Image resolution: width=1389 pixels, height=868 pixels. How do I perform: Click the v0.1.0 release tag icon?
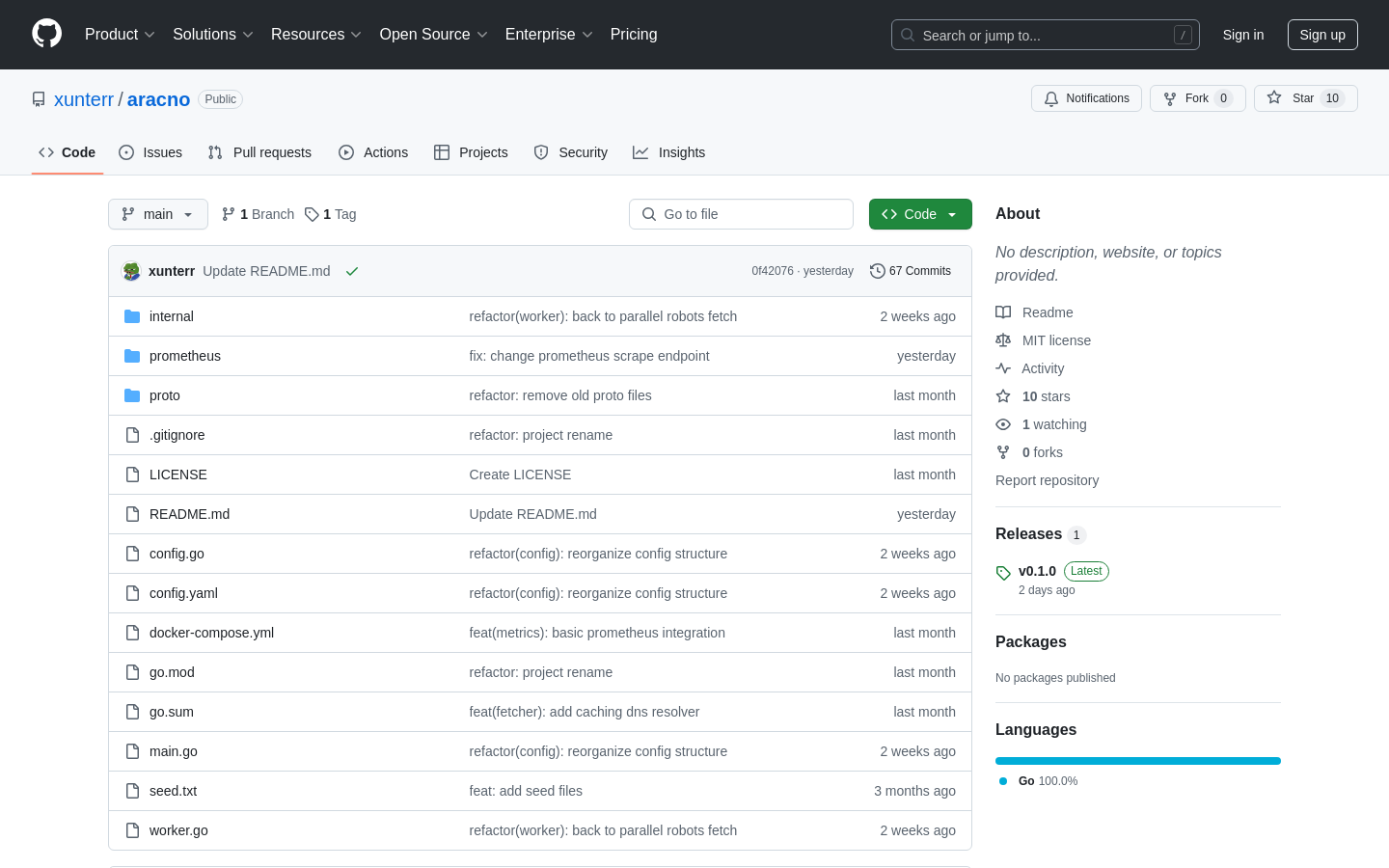point(1003,573)
